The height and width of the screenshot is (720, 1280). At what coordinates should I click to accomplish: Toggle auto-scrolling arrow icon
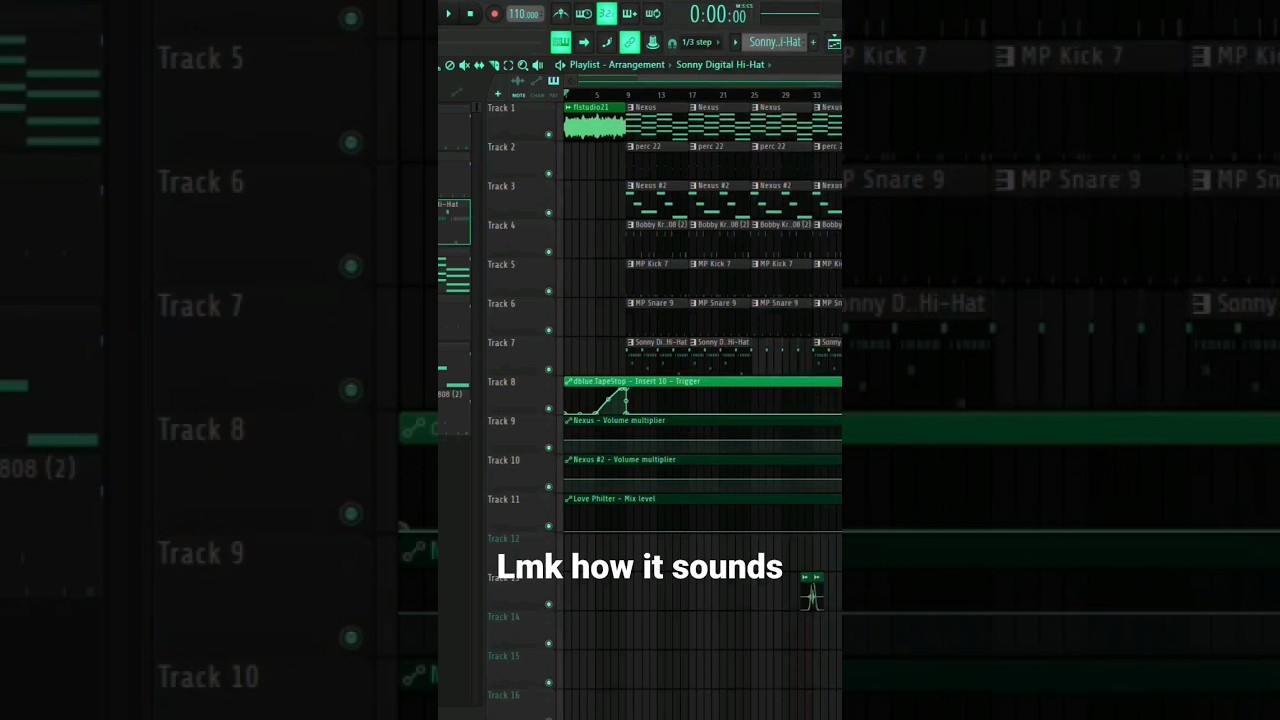click(x=584, y=42)
